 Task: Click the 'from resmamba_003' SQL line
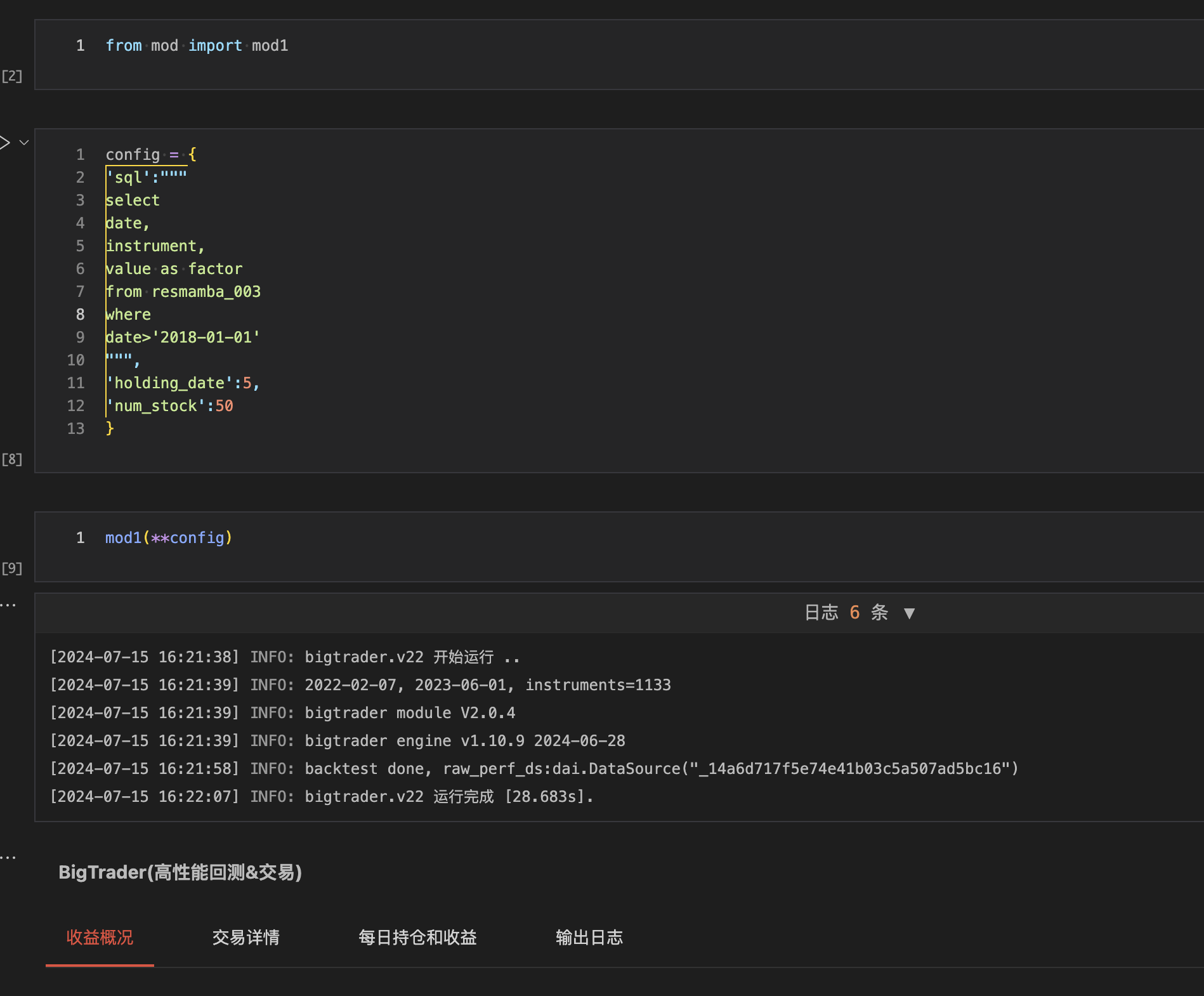(183, 292)
